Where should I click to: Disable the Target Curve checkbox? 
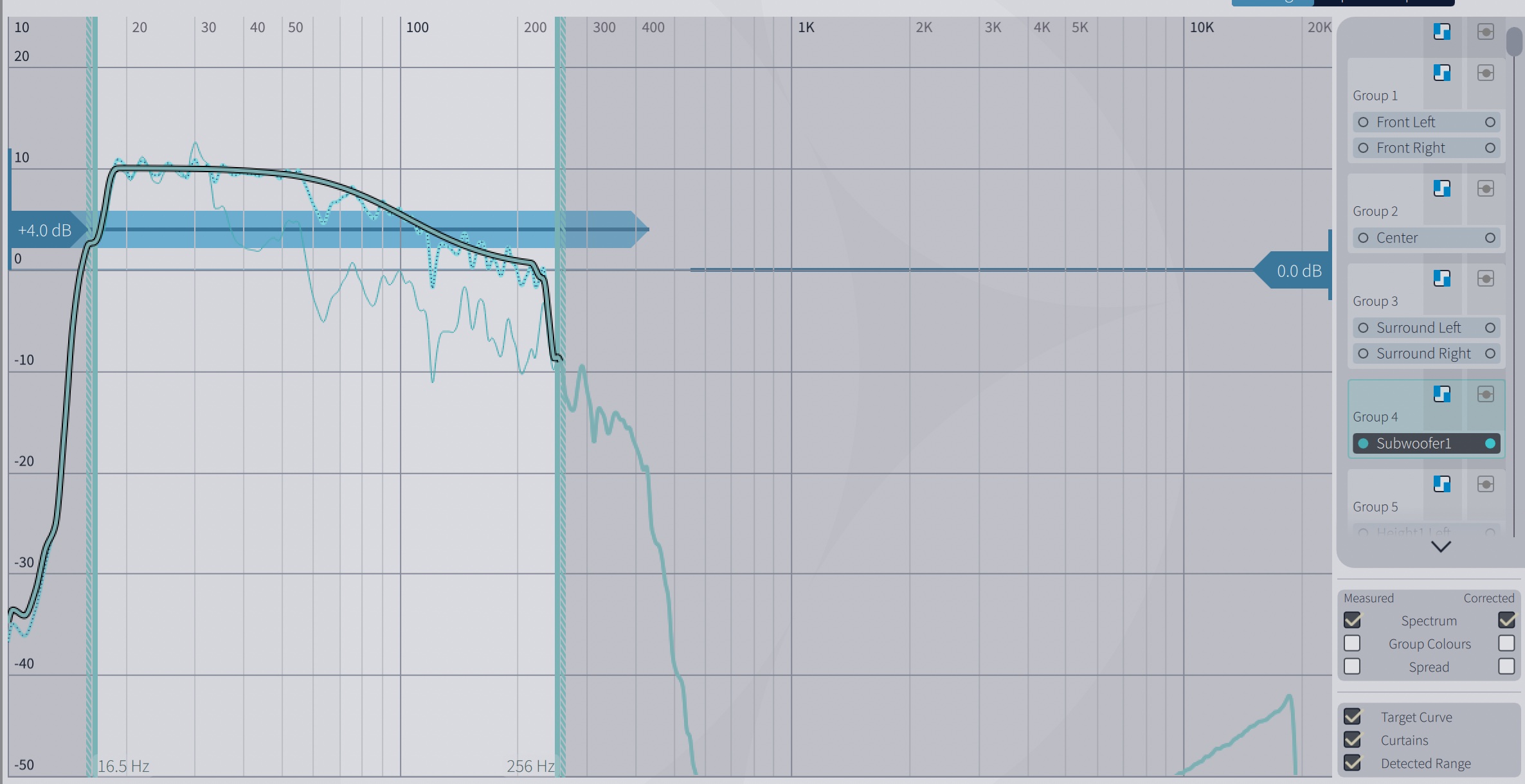(1352, 717)
